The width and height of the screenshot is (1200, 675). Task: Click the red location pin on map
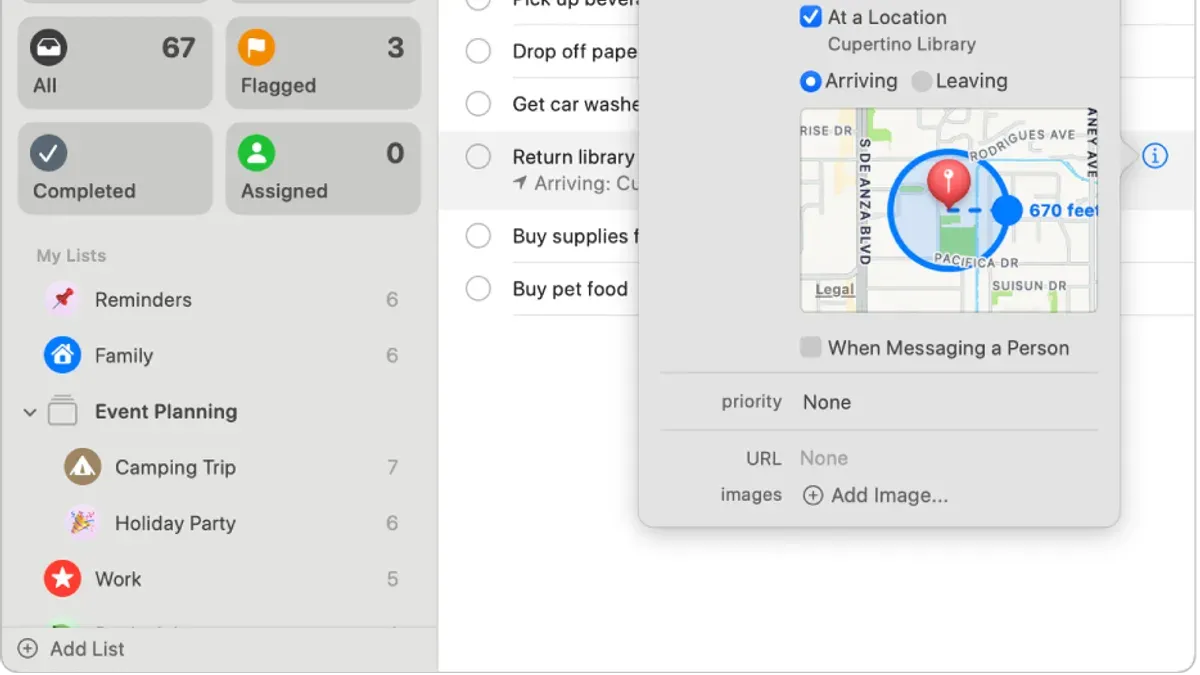coord(947,186)
